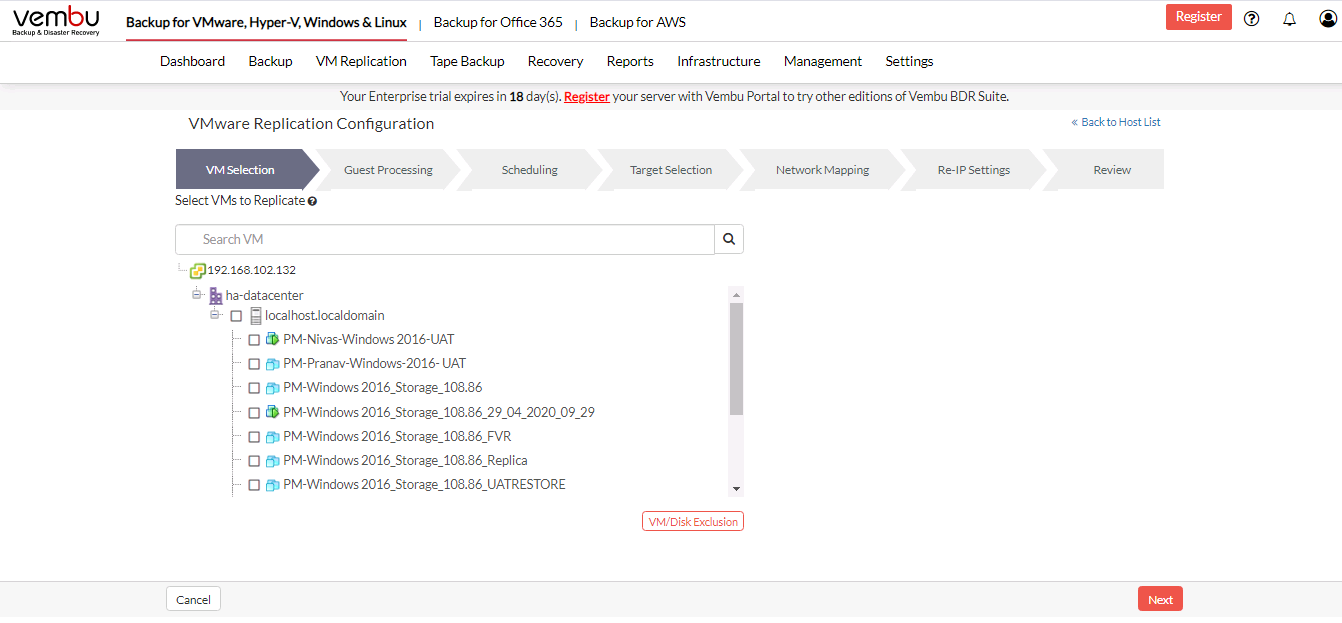Screen dimensions: 1342x623
Task: Click VM icon of Storage_108.86_Replica
Action: point(272,461)
